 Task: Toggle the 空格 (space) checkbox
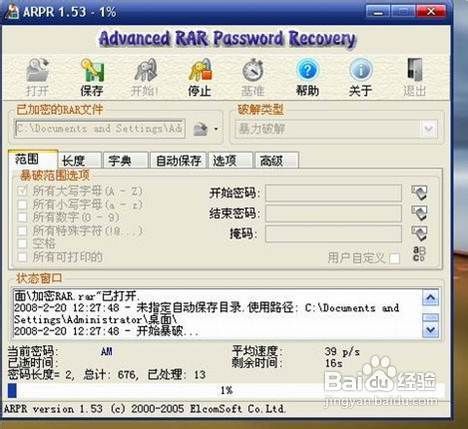point(22,243)
